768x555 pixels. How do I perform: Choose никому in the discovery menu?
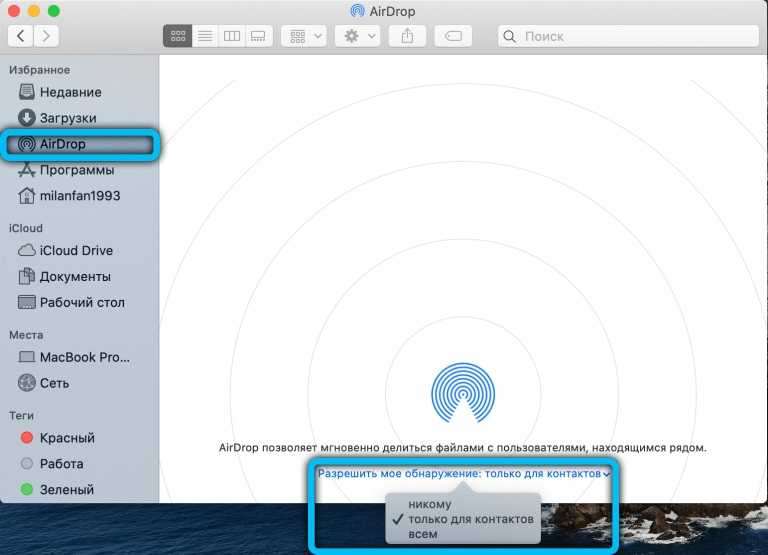pyautogui.click(x=430, y=504)
